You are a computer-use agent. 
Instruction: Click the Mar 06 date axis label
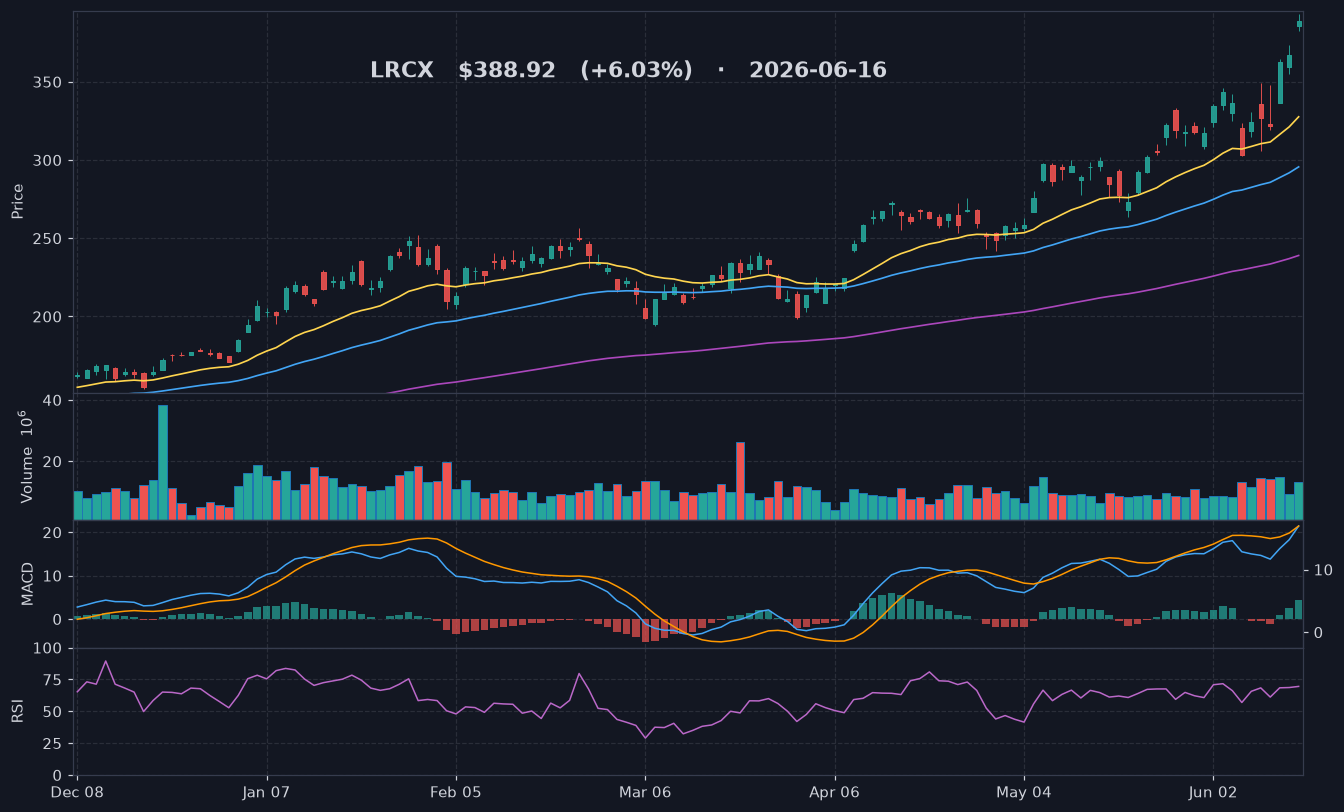645,792
